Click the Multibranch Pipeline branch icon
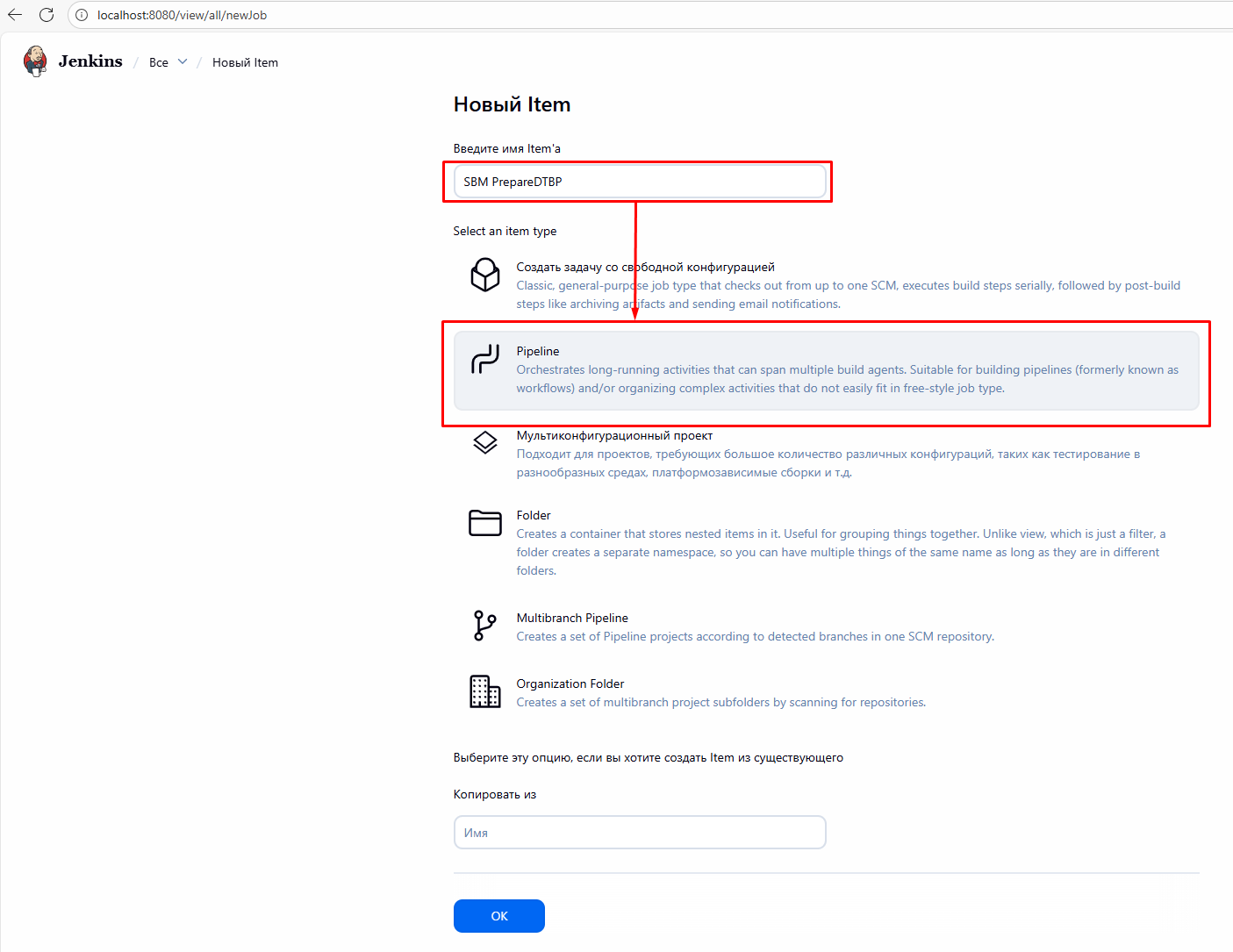Screen dimensions: 1233x952 [484, 626]
